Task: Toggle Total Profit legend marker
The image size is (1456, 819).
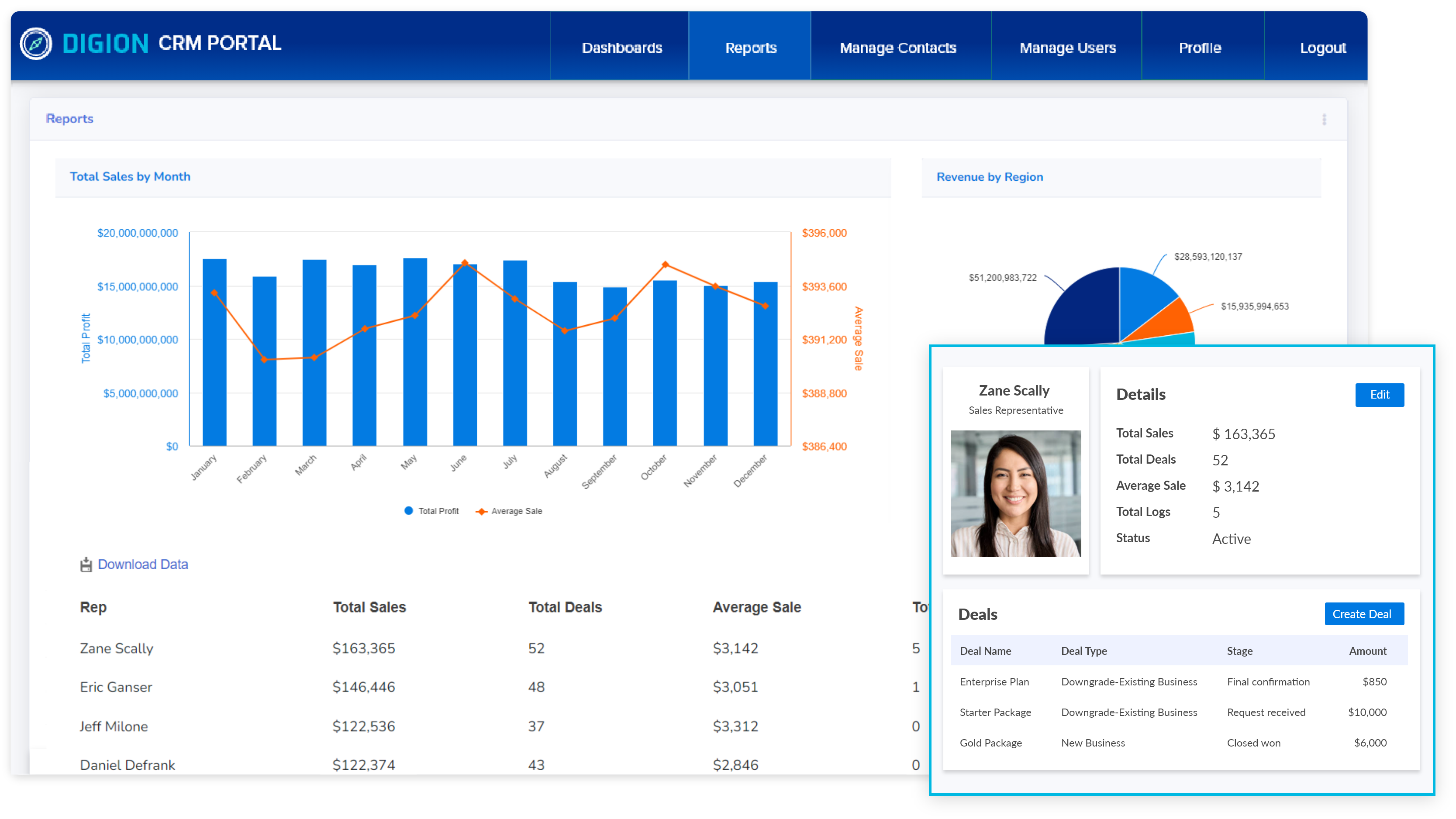Action: point(409,511)
